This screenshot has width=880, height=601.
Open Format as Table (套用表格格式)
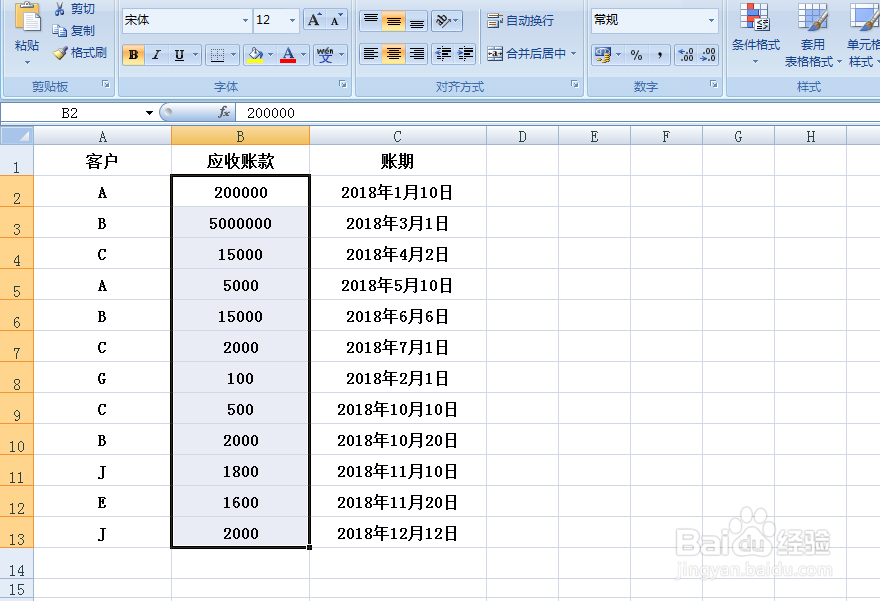[x=812, y=35]
